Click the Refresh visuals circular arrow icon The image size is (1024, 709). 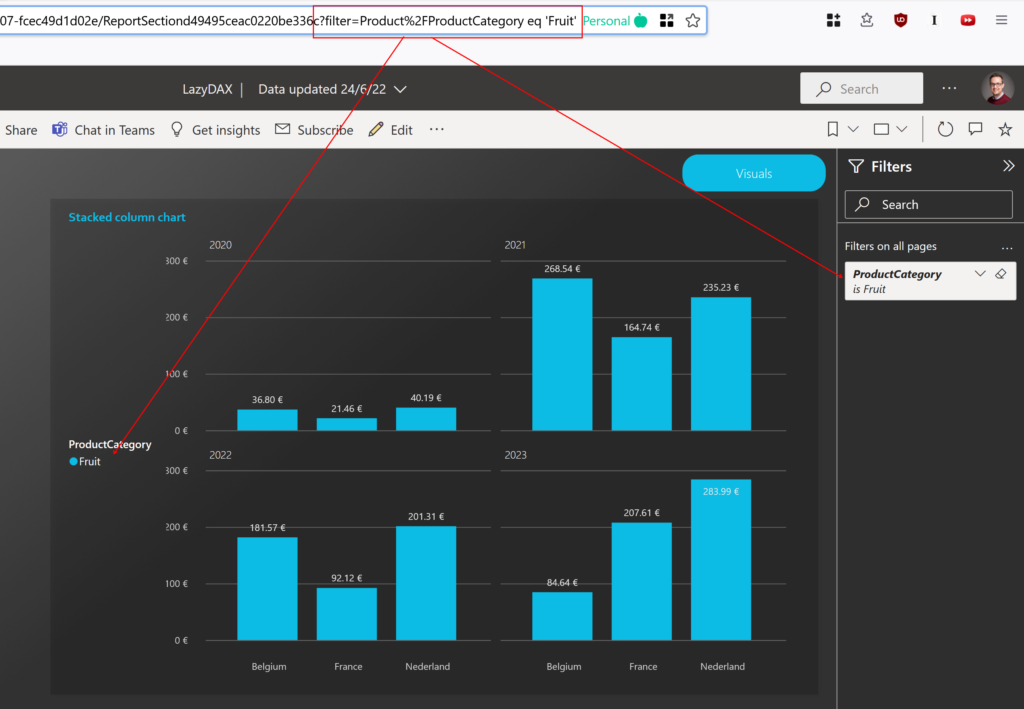click(945, 129)
